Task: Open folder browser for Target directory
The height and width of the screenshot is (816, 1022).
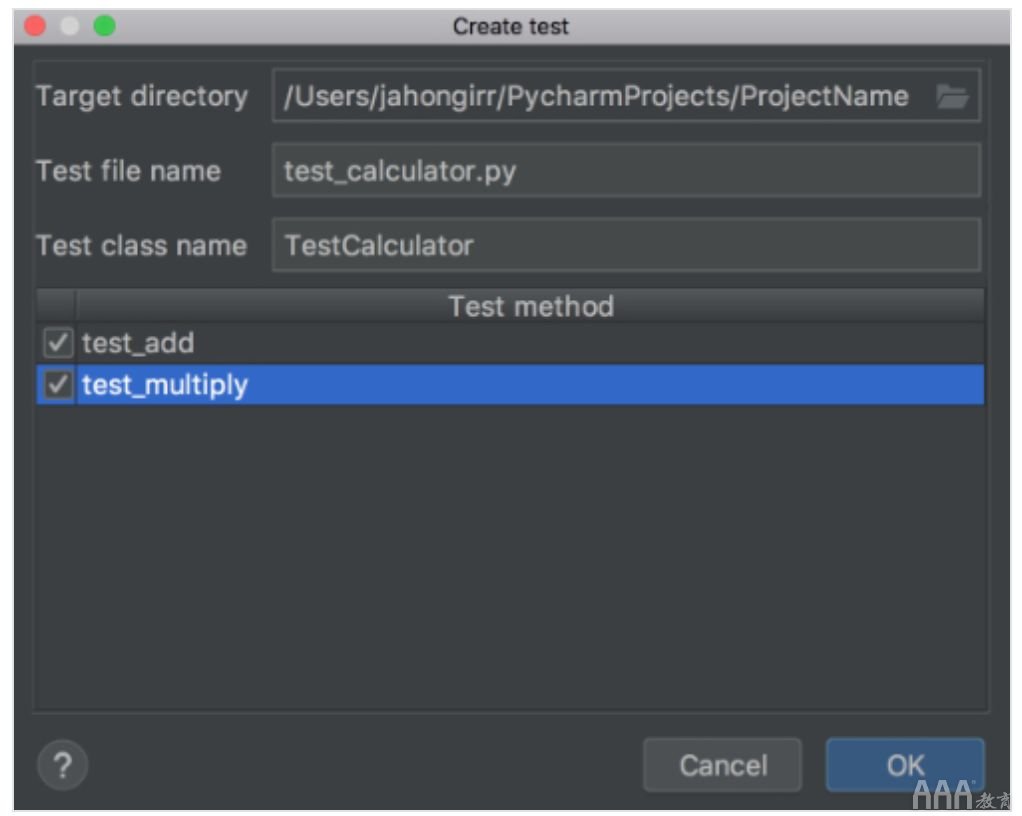Action: (x=952, y=96)
